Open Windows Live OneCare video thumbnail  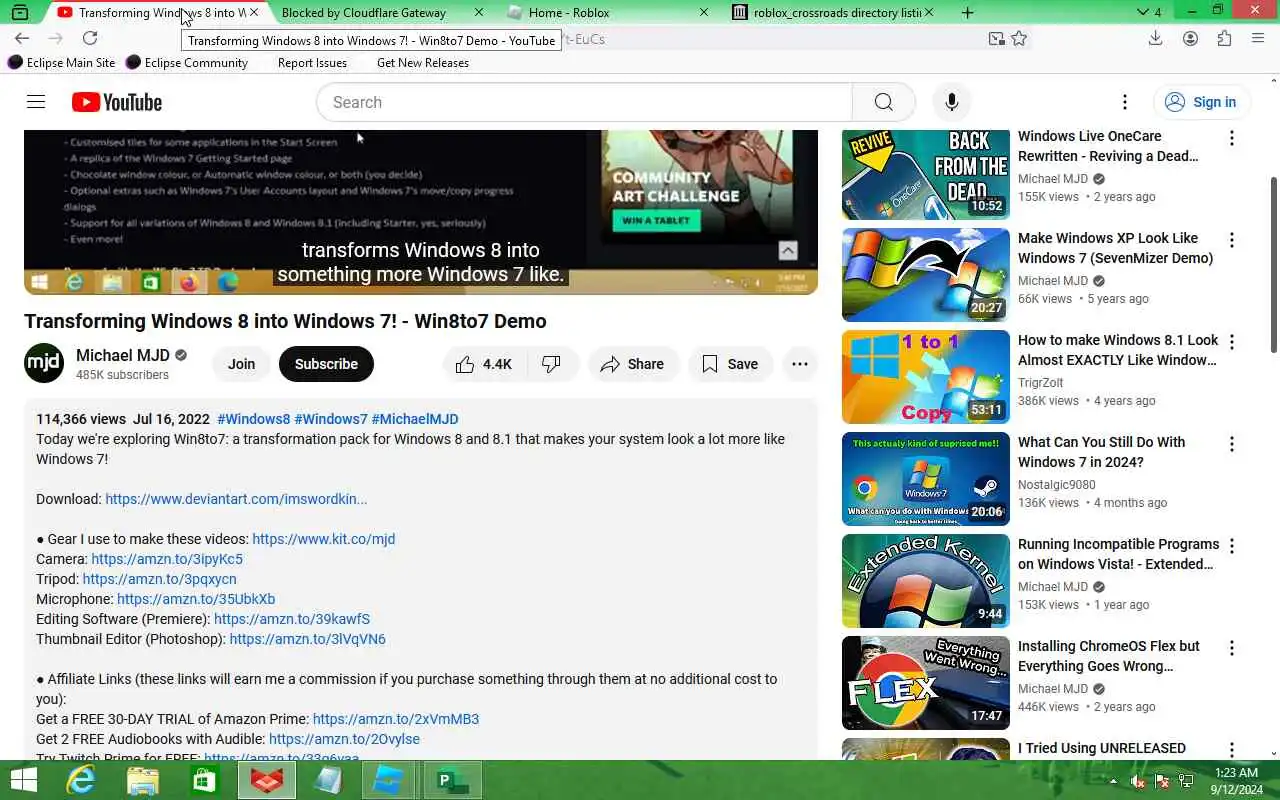click(x=926, y=174)
